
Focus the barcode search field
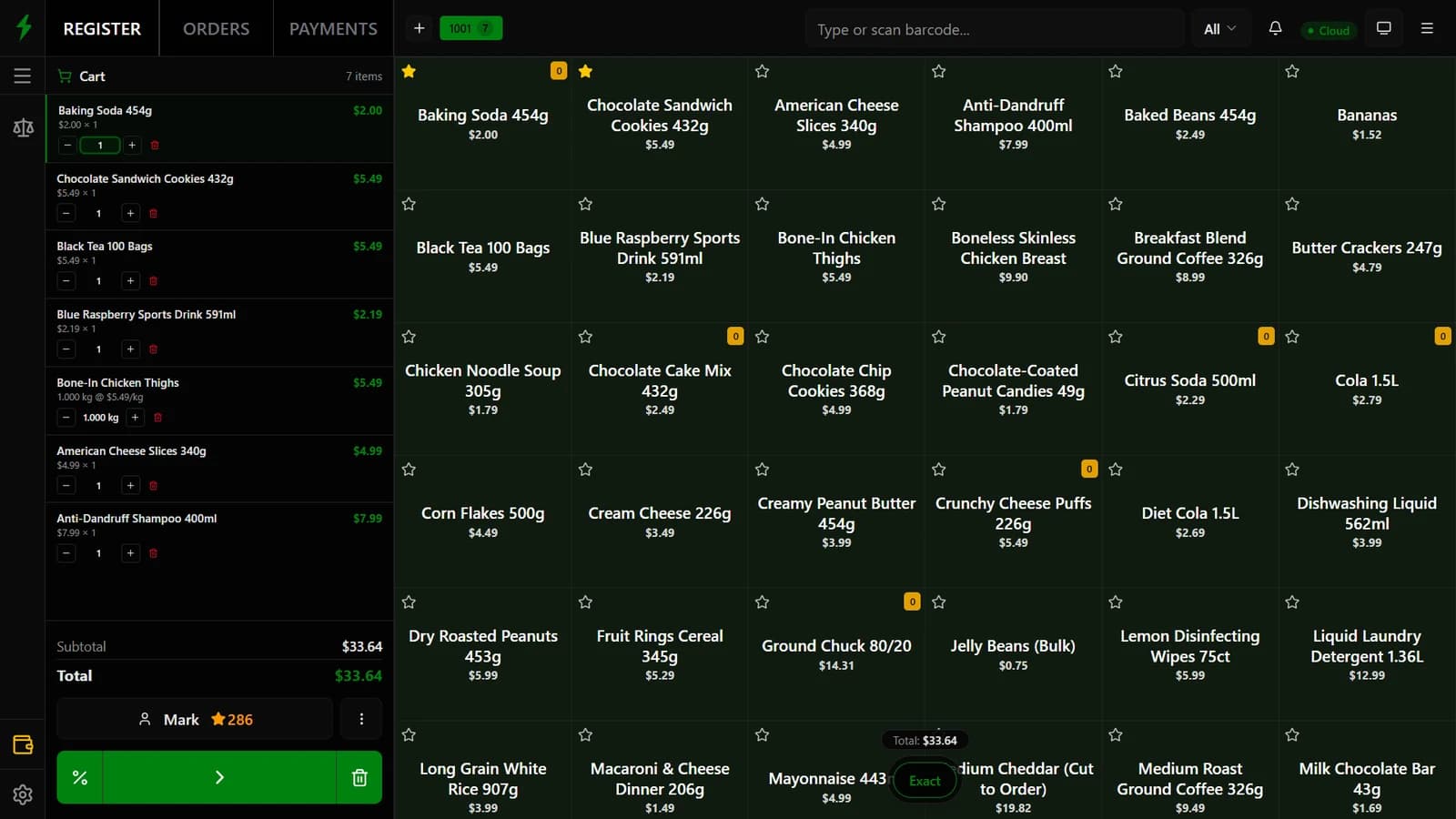coord(995,29)
